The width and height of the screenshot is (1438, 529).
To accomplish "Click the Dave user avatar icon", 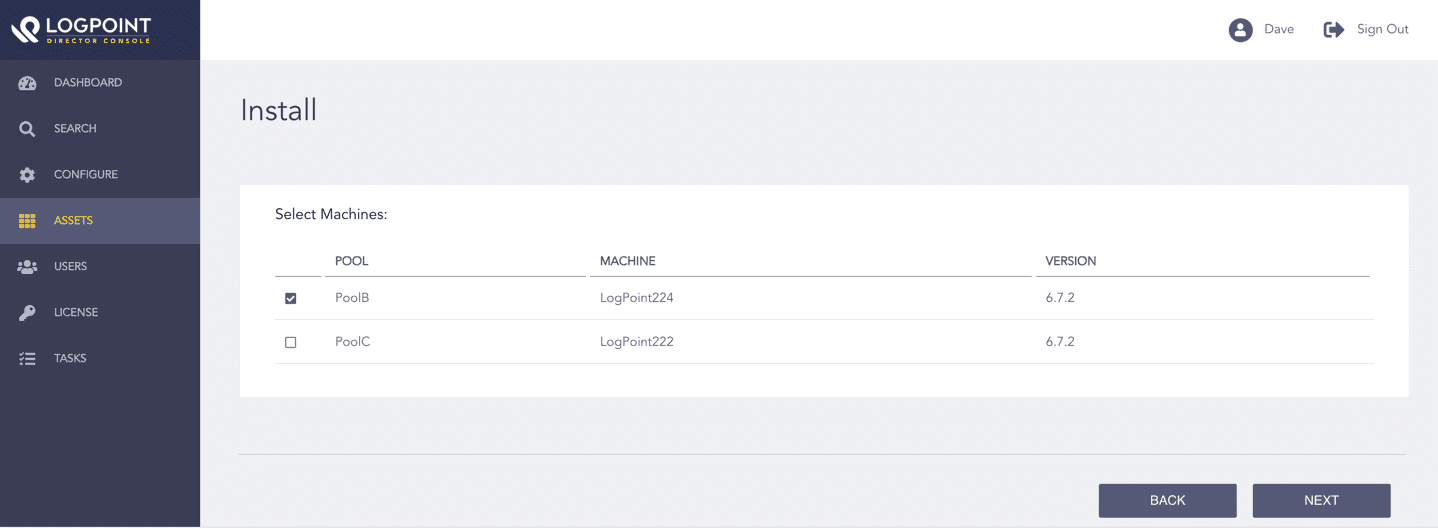I will 1241,30.
